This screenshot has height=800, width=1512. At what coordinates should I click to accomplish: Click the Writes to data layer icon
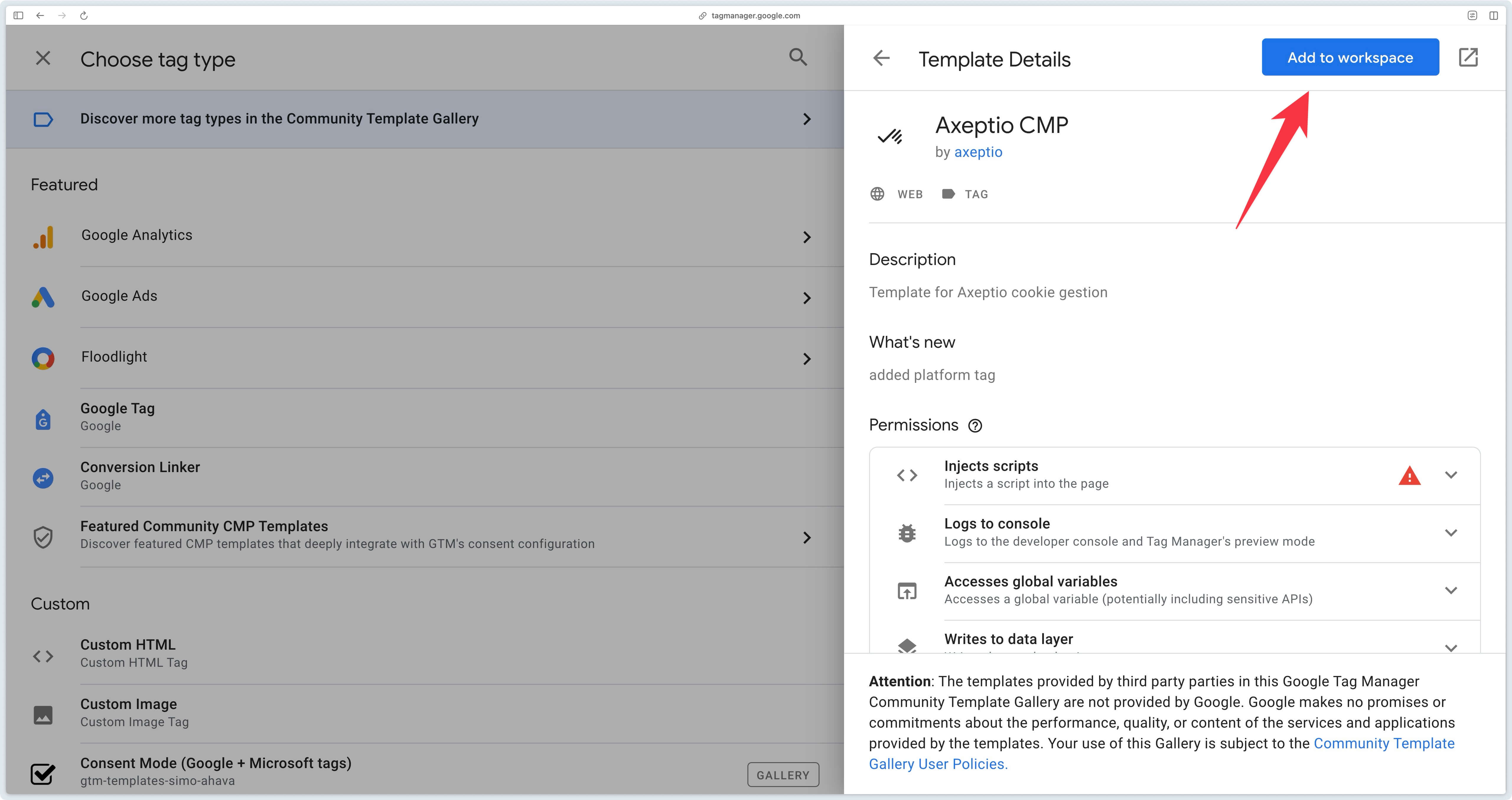[x=907, y=645]
